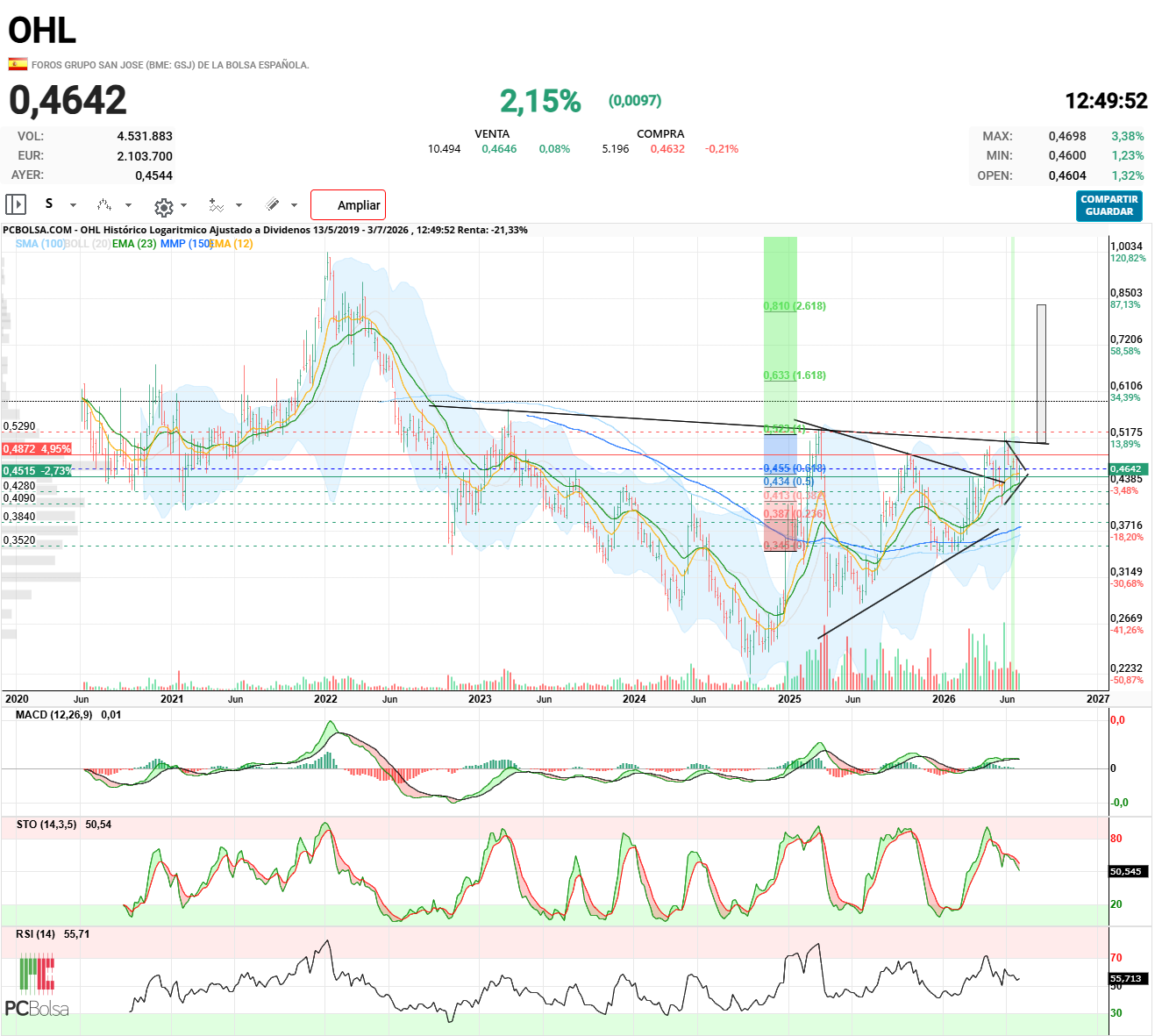Viewport: 1155px width, 1036px height.
Task: Open the chart type candlestick icon
Action: coord(104,204)
